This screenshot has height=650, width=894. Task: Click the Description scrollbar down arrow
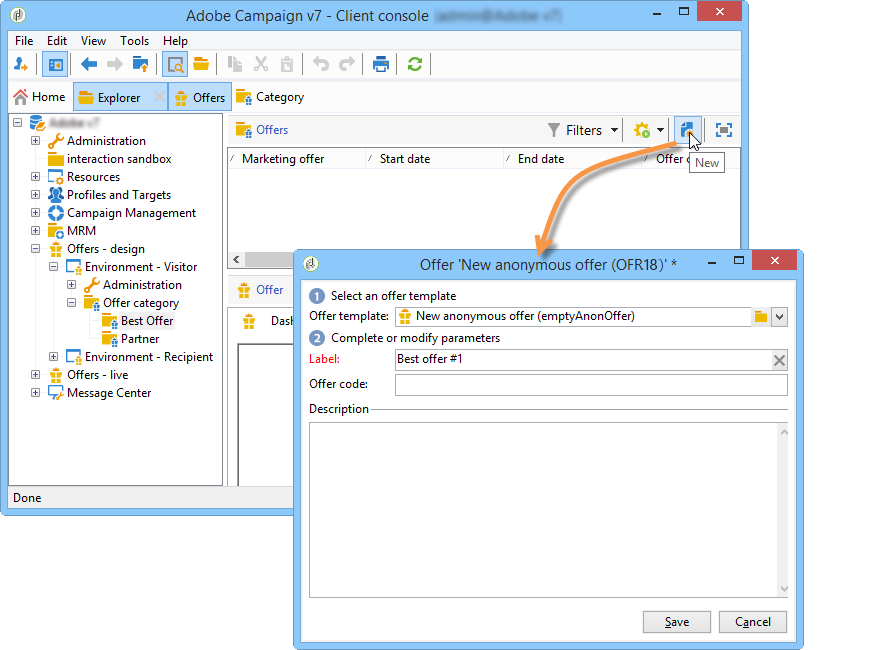(x=784, y=589)
